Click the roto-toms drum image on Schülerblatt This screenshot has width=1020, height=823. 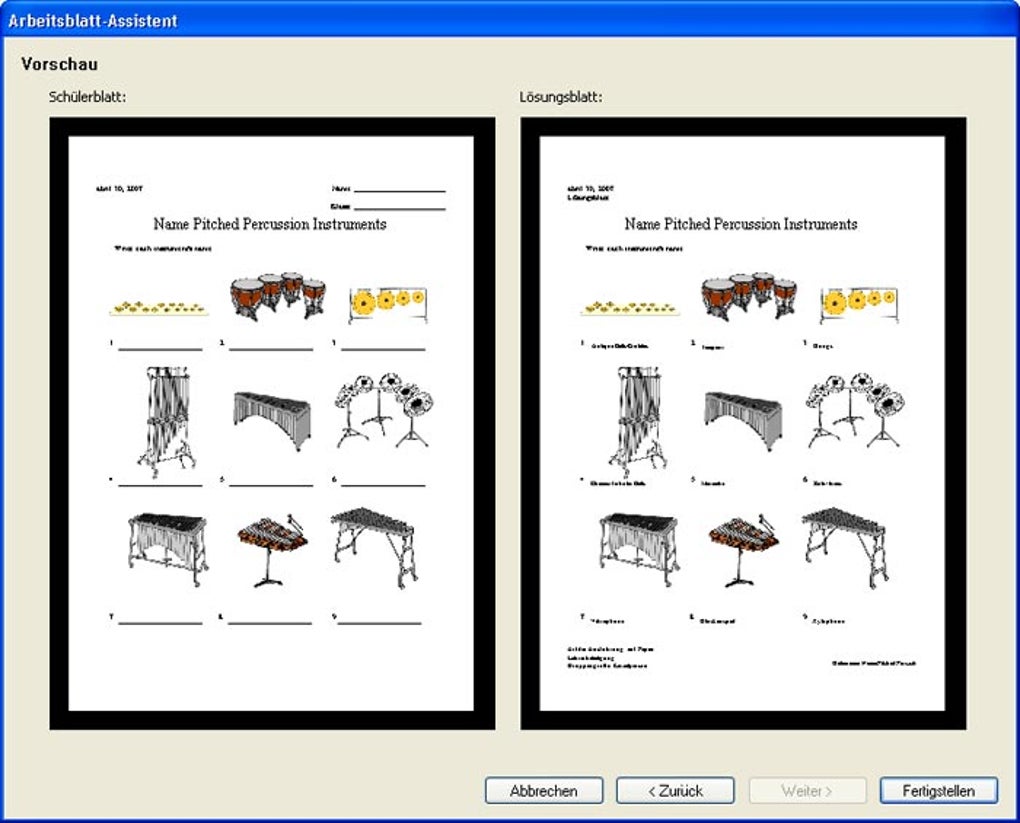point(383,410)
